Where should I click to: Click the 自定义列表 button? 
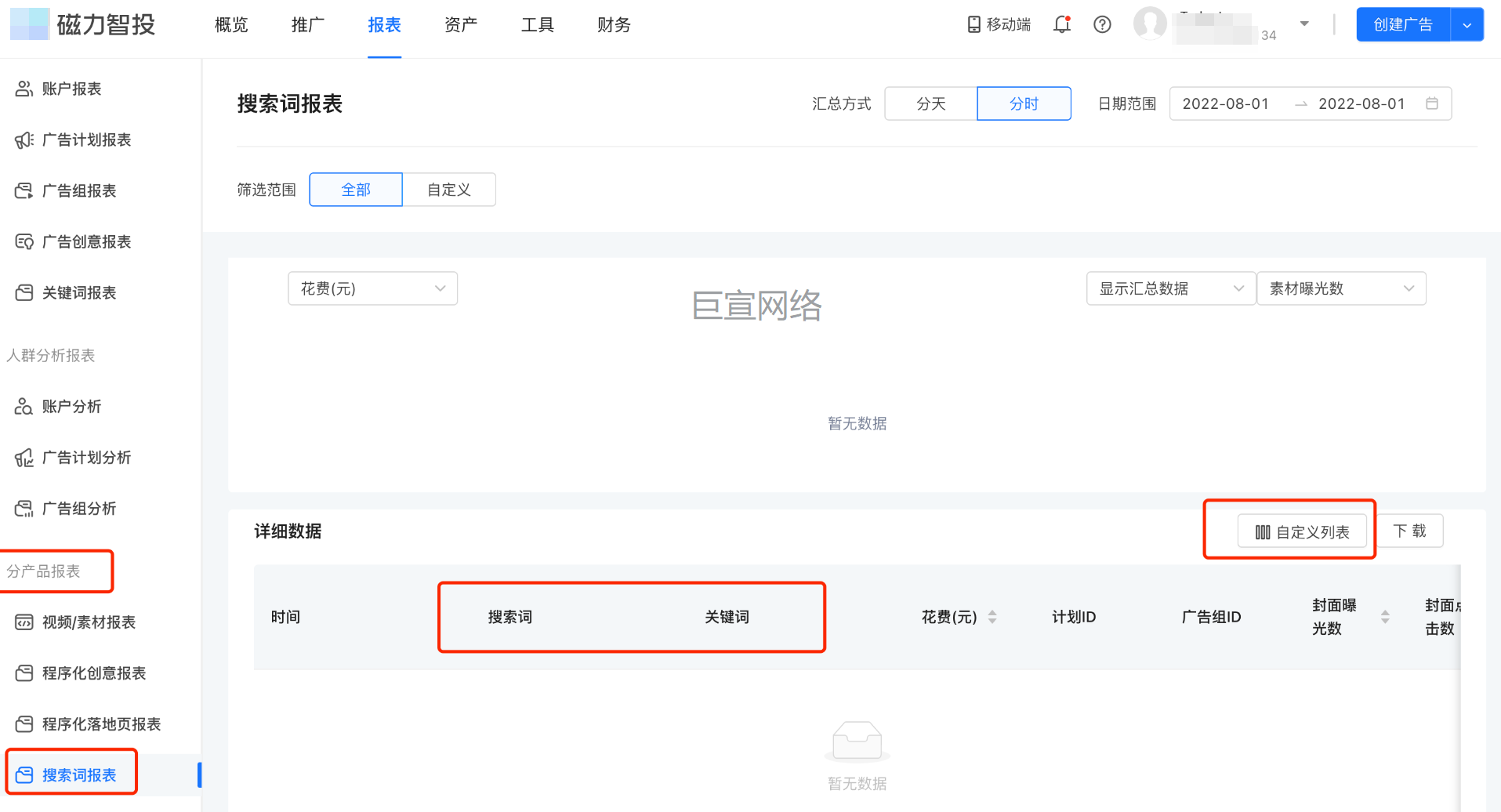coord(1303,531)
